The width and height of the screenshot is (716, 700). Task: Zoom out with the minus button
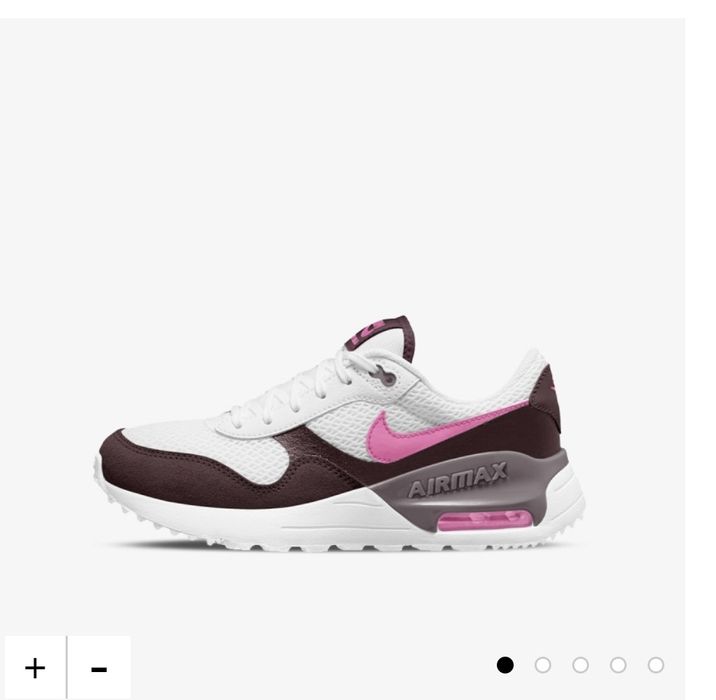[99, 668]
